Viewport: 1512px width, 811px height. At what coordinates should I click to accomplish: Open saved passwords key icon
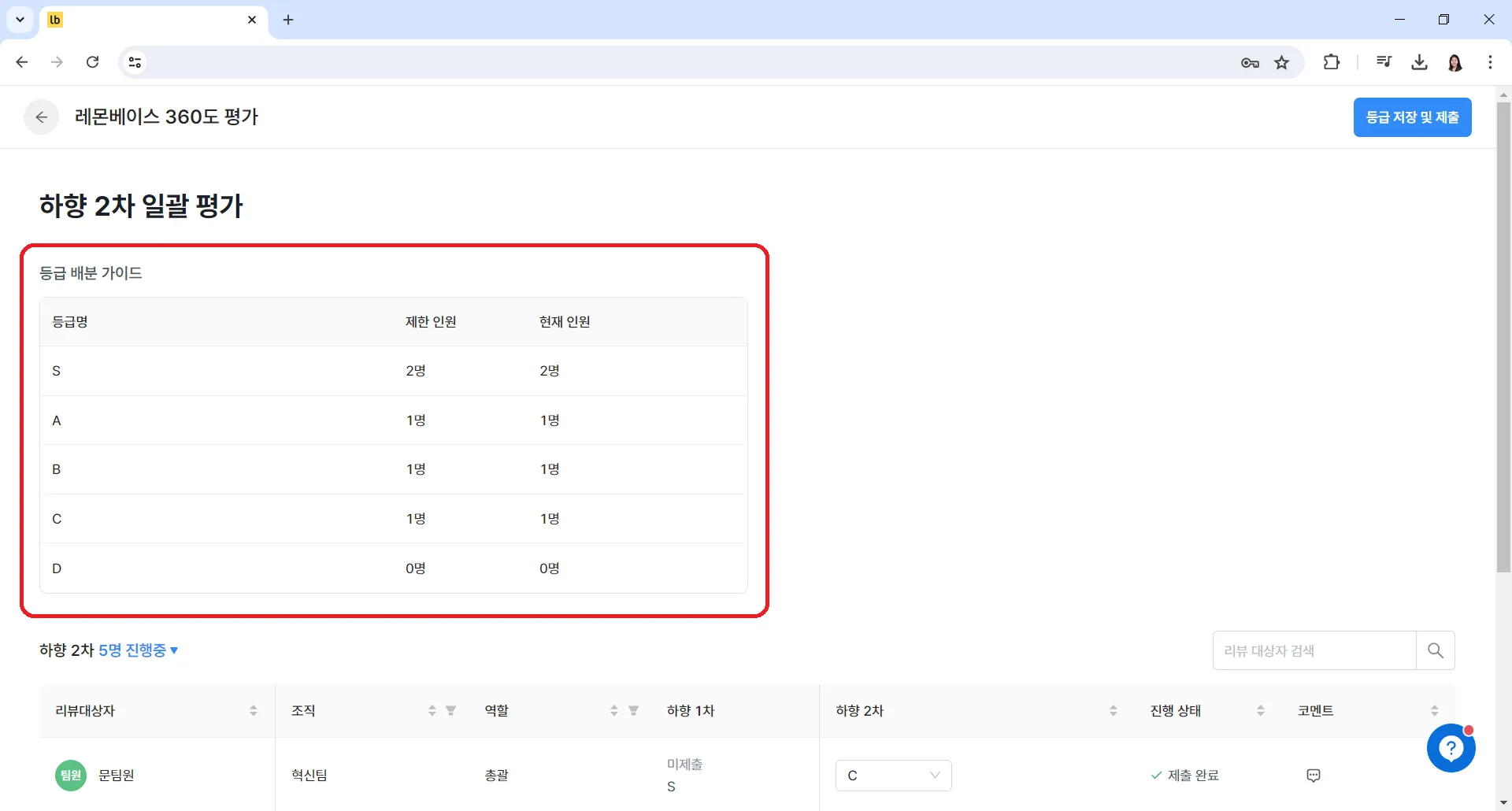[1250, 63]
